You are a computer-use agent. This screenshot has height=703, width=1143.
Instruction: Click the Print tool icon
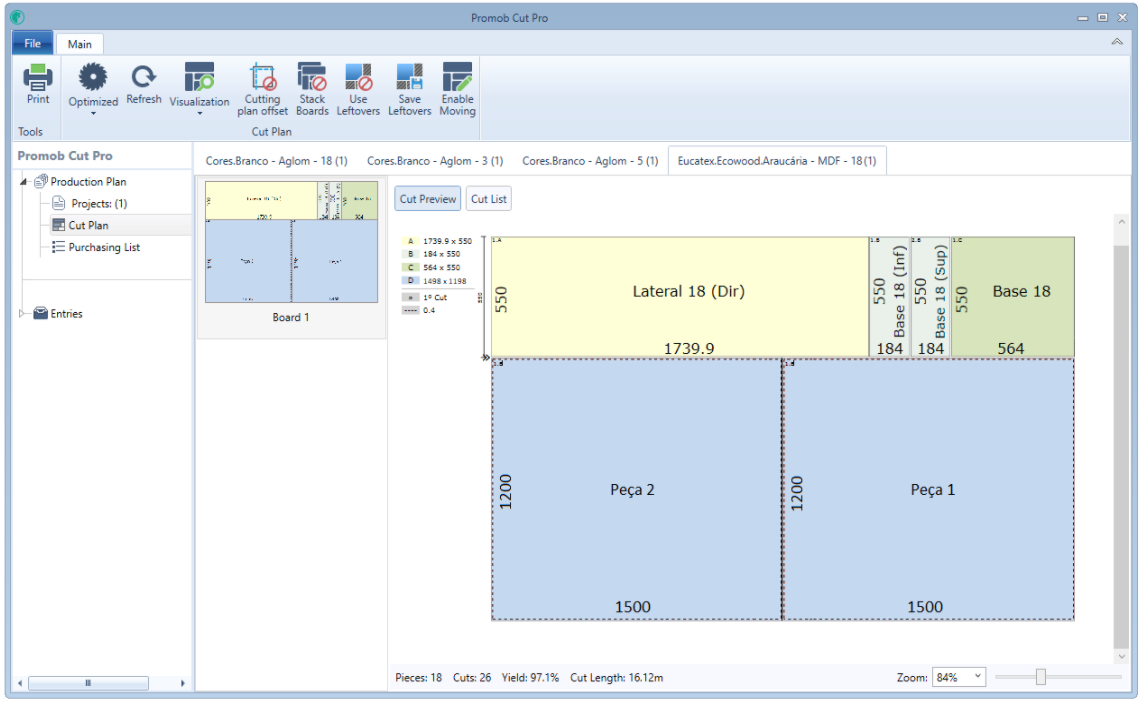tap(38, 77)
